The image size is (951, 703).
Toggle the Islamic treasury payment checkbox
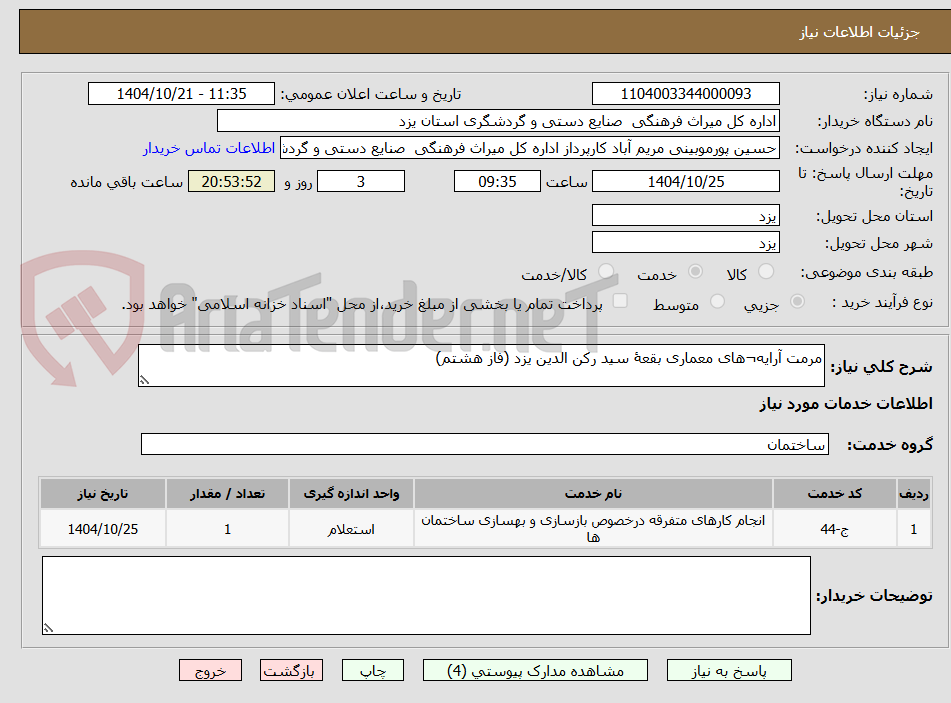[620, 301]
